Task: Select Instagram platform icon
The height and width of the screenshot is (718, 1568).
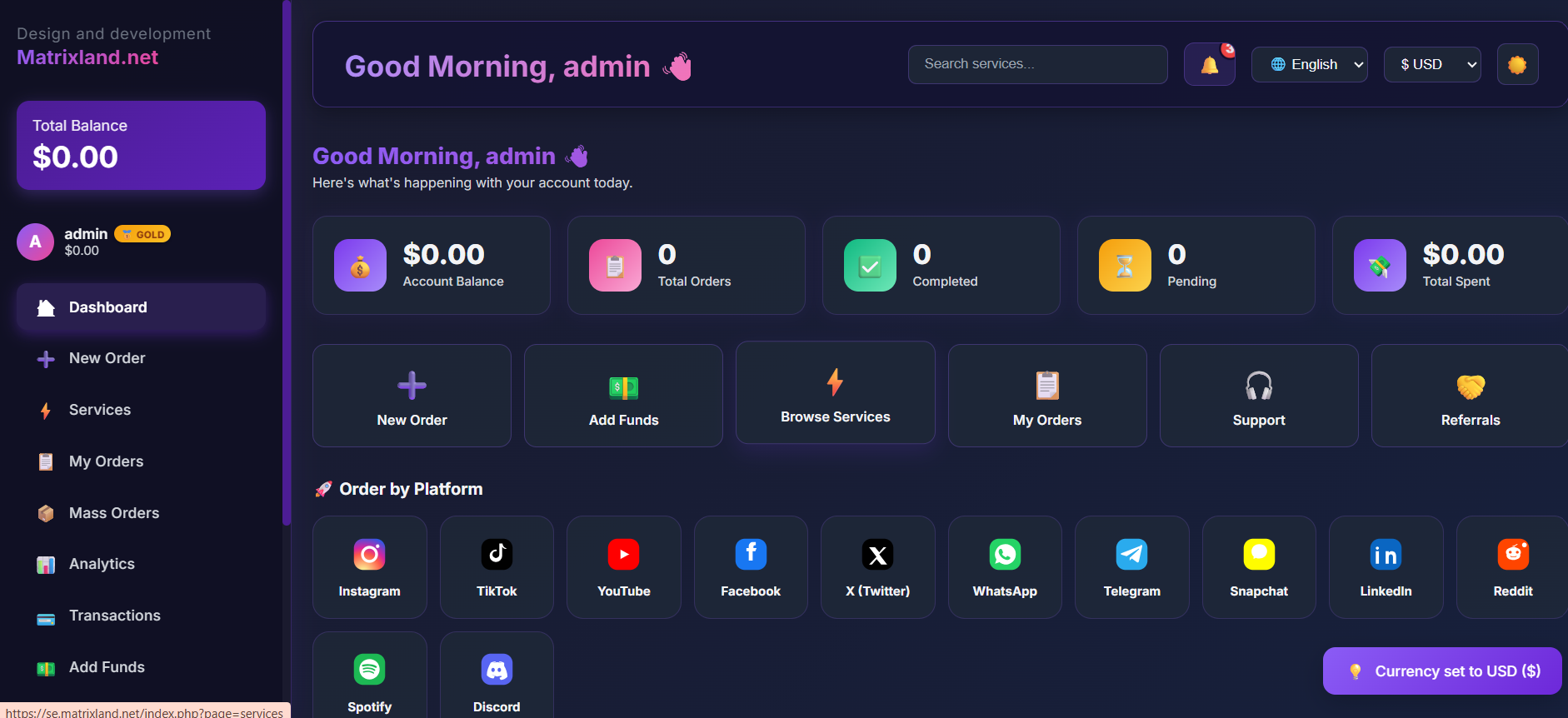Action: [369, 566]
